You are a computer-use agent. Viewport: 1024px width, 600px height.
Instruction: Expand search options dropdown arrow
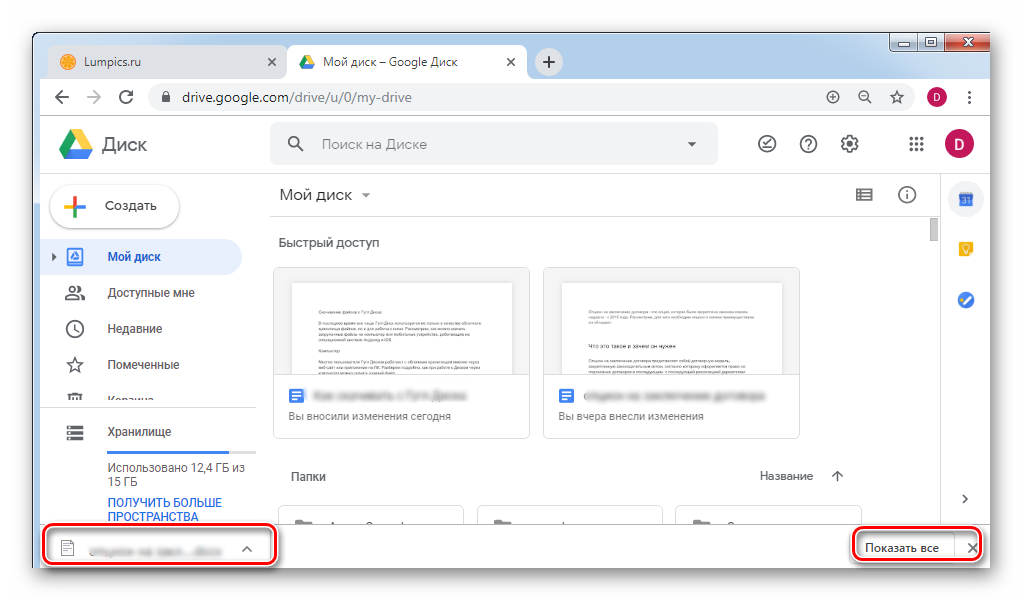(691, 144)
